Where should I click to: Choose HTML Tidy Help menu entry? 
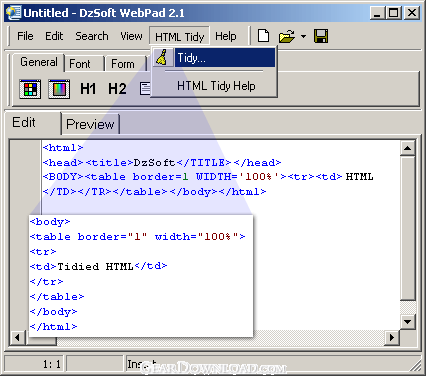[216, 86]
